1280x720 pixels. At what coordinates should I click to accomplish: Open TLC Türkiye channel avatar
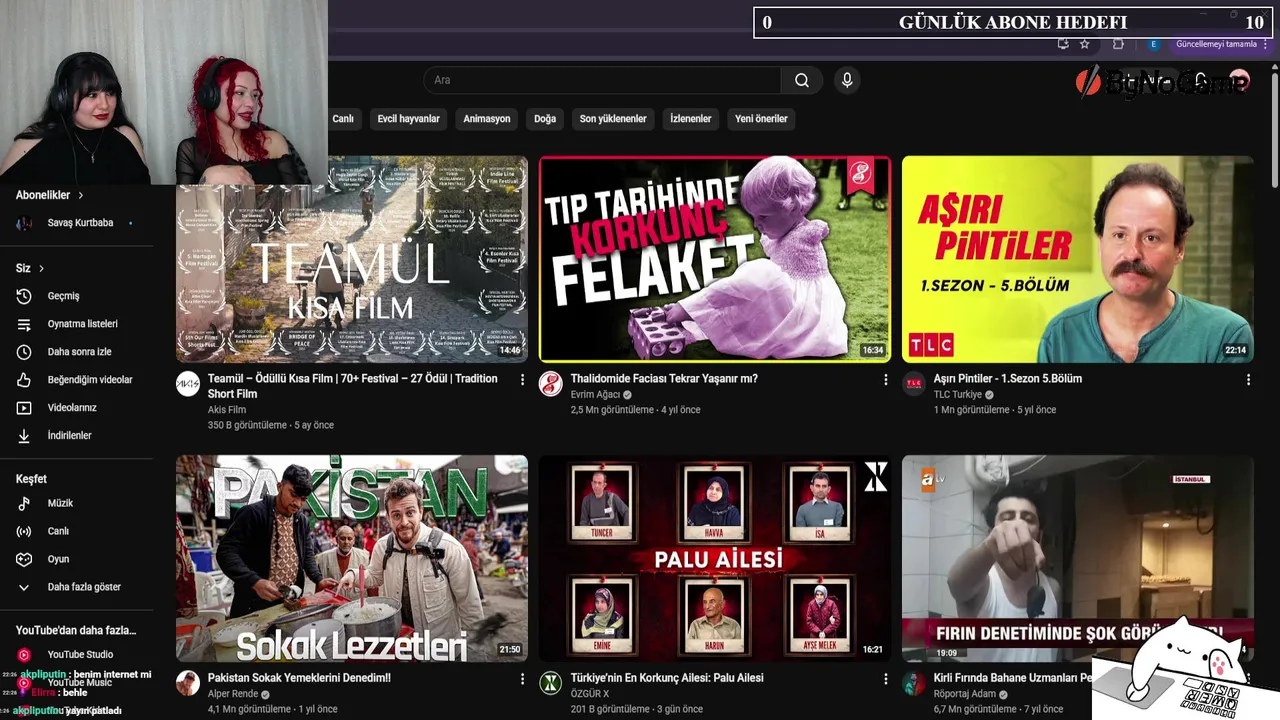914,384
